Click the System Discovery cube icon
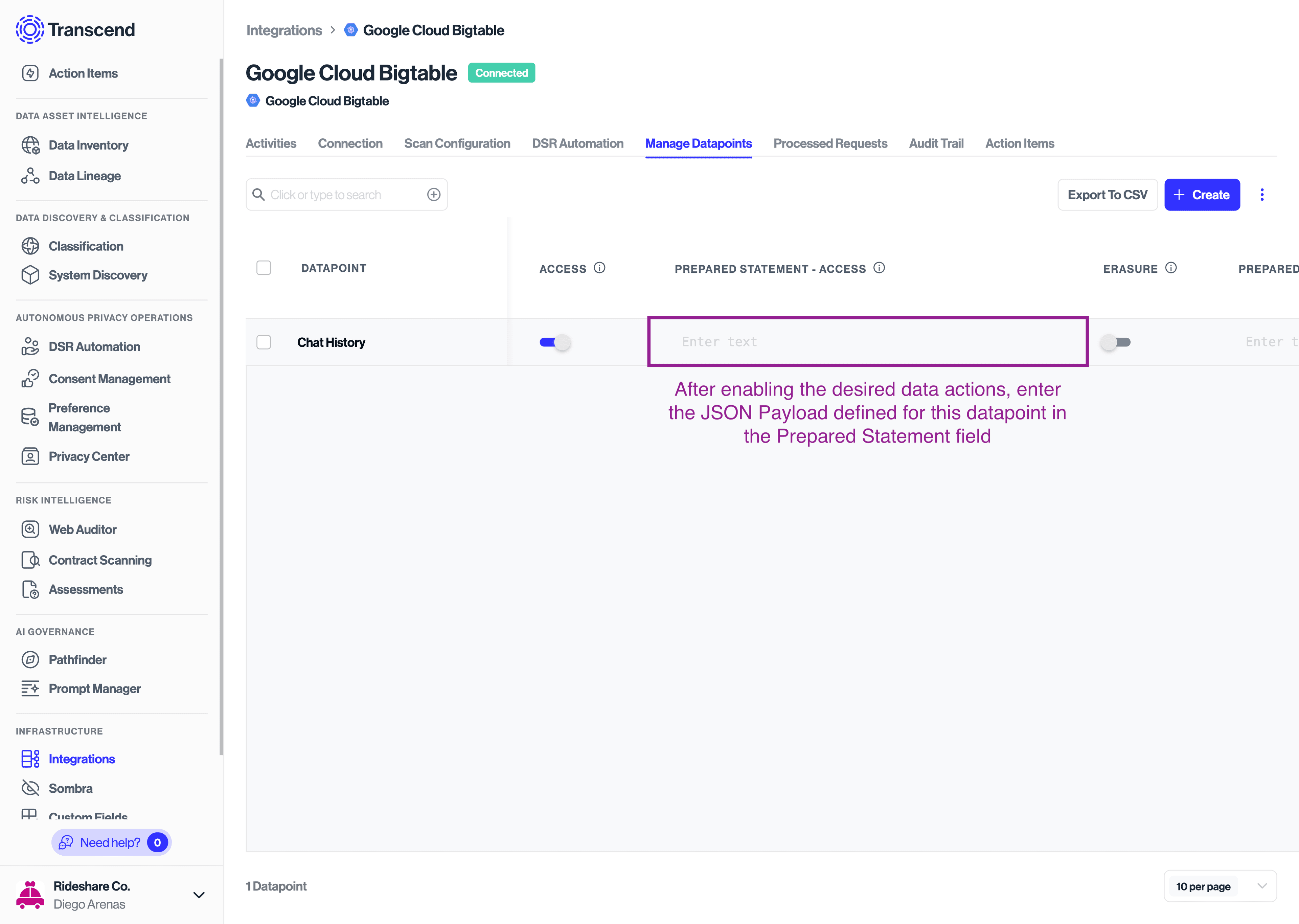 point(30,275)
